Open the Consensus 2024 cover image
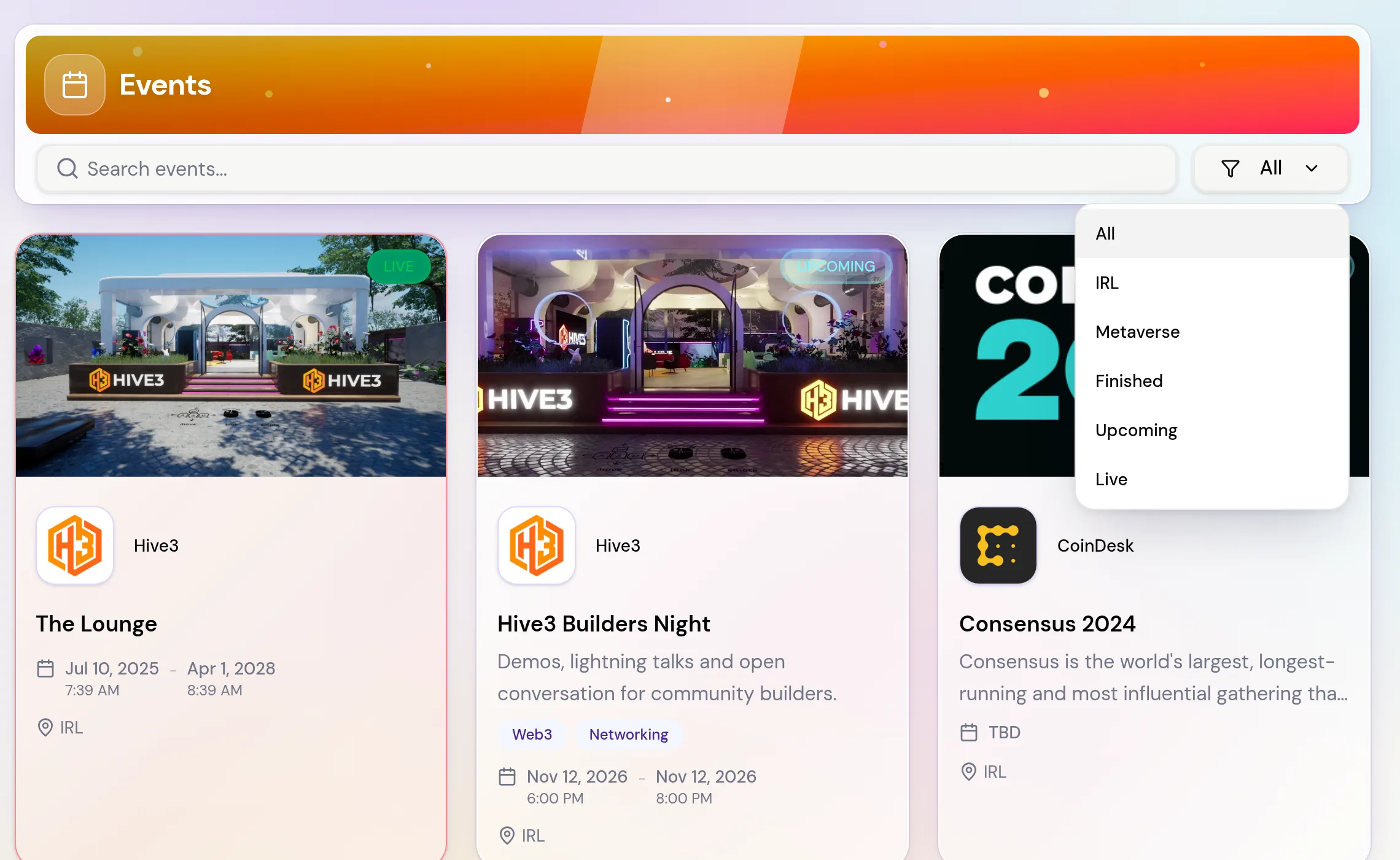1400x860 pixels. [x=1007, y=355]
